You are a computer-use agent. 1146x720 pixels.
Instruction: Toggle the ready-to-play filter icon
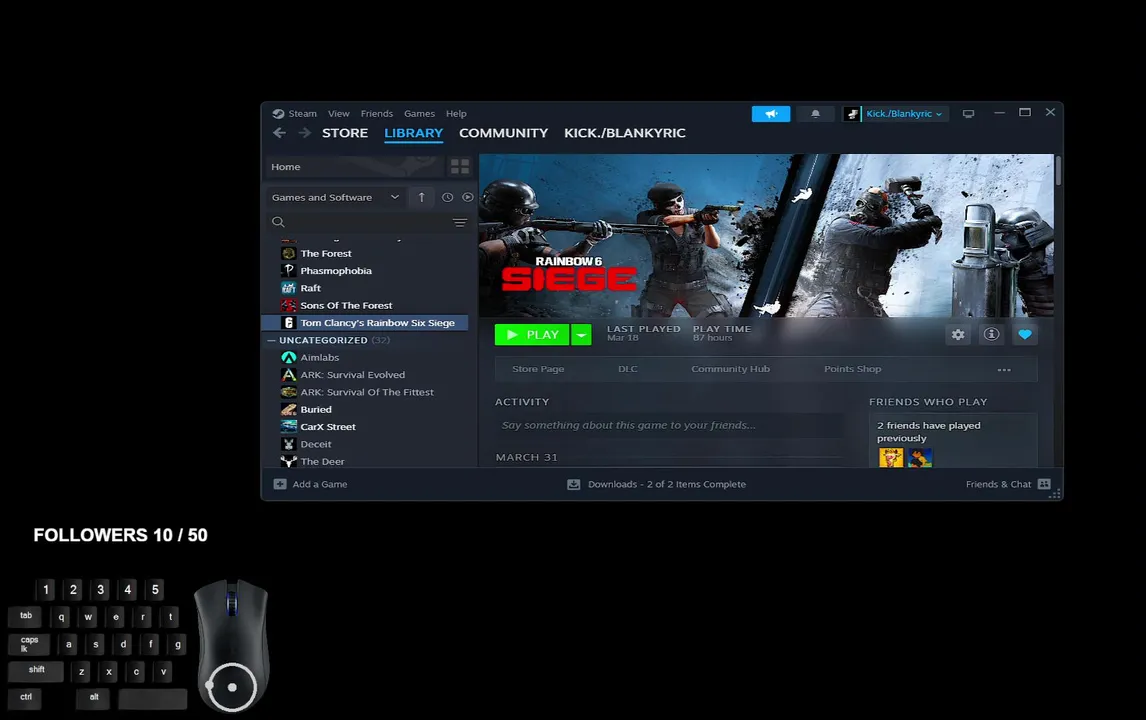click(x=468, y=197)
